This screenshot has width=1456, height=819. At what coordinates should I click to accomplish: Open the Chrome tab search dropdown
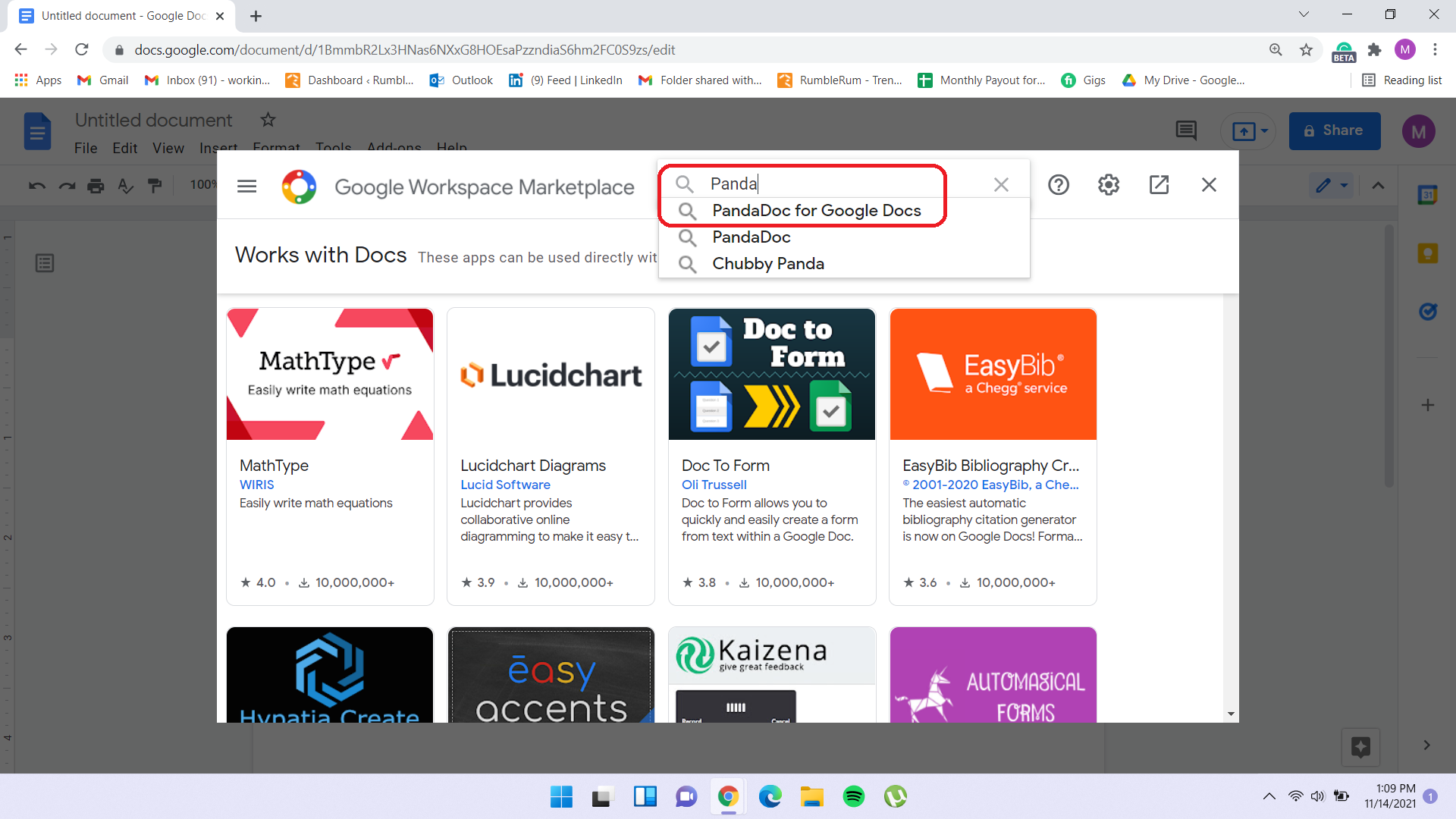1304,14
